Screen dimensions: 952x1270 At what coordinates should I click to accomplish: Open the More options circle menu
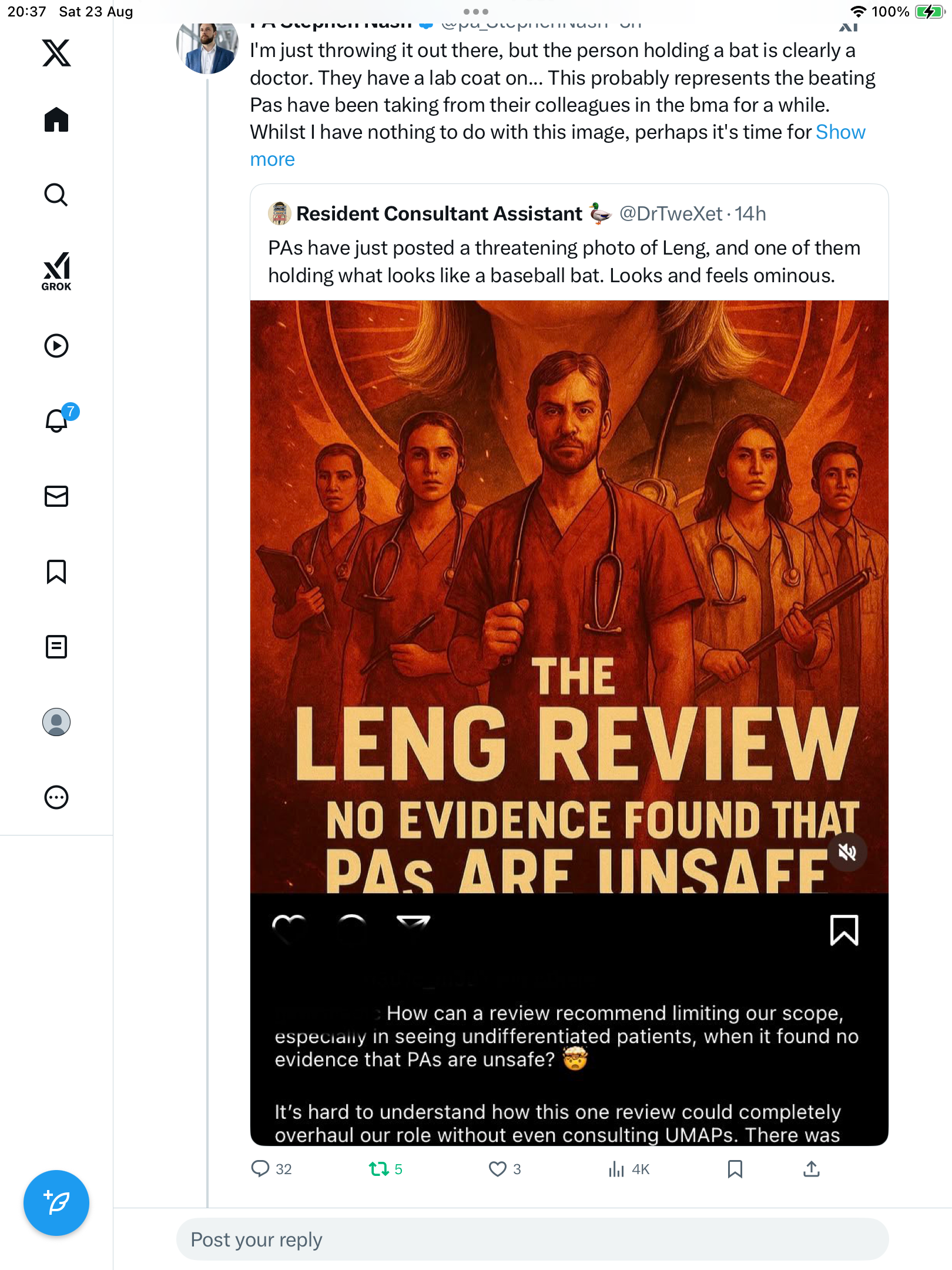[x=56, y=797]
